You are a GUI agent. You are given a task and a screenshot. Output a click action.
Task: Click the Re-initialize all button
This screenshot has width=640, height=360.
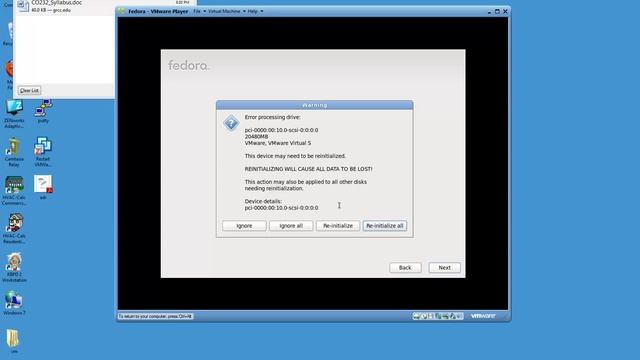[x=385, y=226]
